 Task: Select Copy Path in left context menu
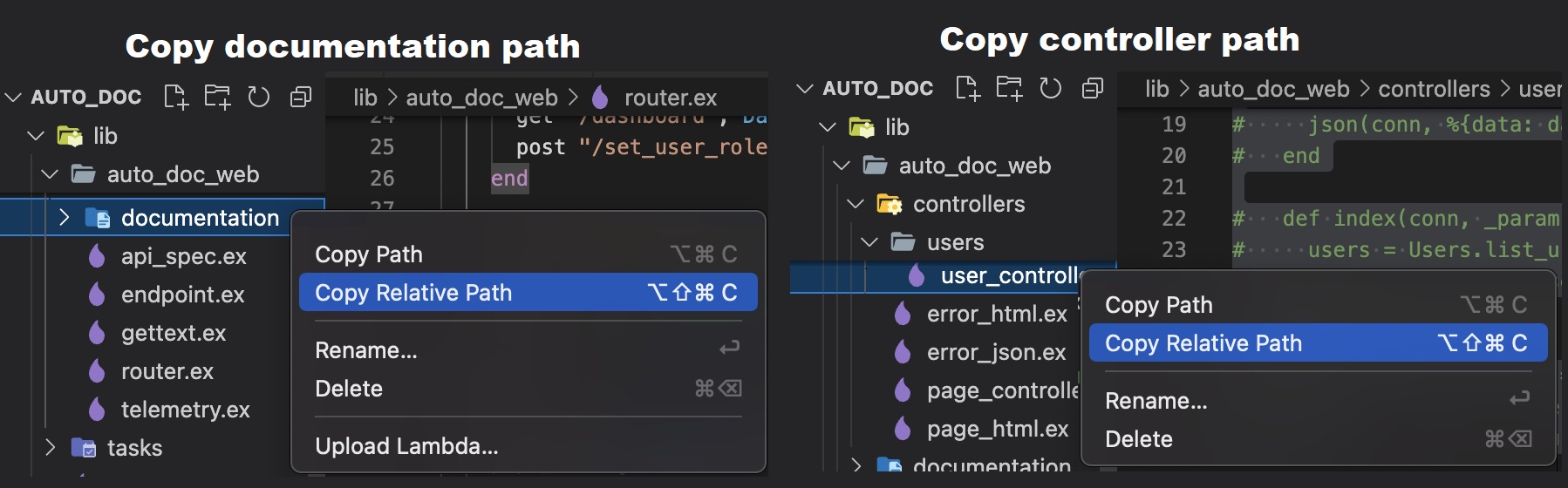point(528,254)
